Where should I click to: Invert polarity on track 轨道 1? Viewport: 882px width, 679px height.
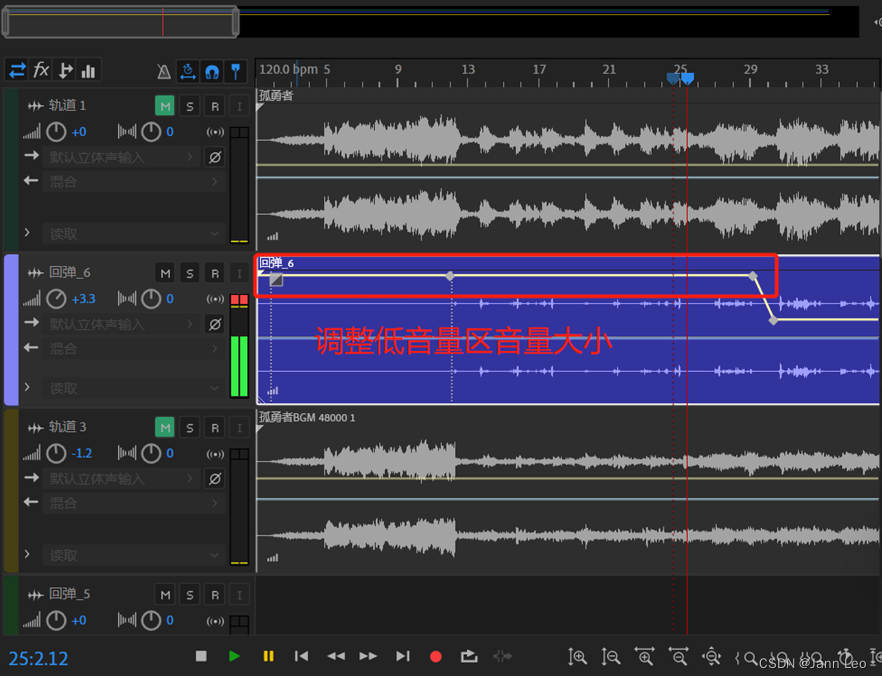pyautogui.click(x=215, y=157)
